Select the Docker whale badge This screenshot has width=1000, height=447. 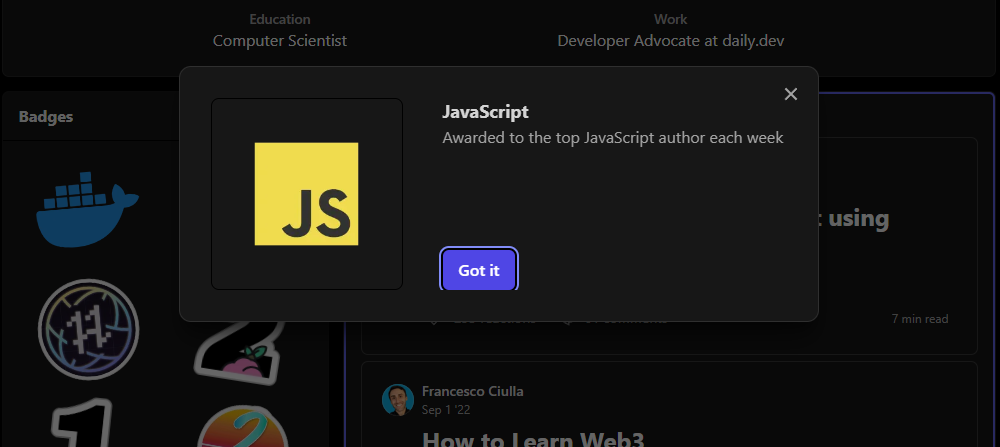click(x=87, y=209)
